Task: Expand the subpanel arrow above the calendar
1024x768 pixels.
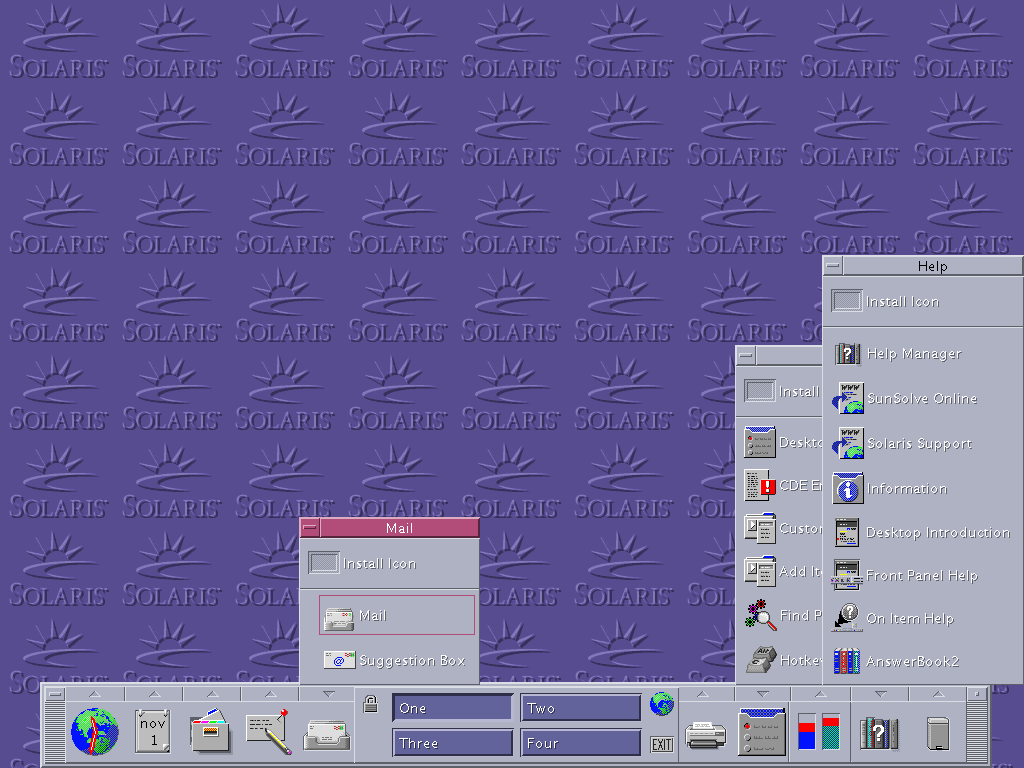Action: point(154,694)
